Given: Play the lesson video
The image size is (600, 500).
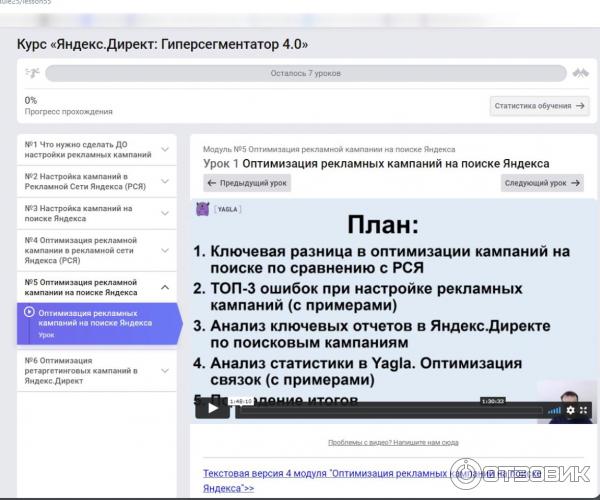Looking at the screenshot, I should click(x=212, y=409).
